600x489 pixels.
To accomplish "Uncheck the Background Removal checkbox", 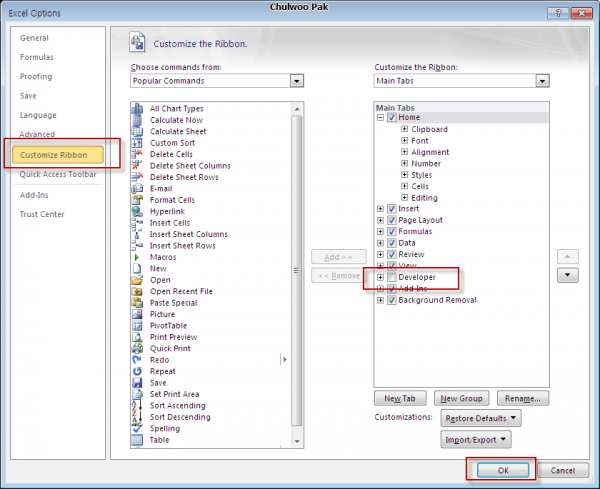I will pyautogui.click(x=391, y=300).
